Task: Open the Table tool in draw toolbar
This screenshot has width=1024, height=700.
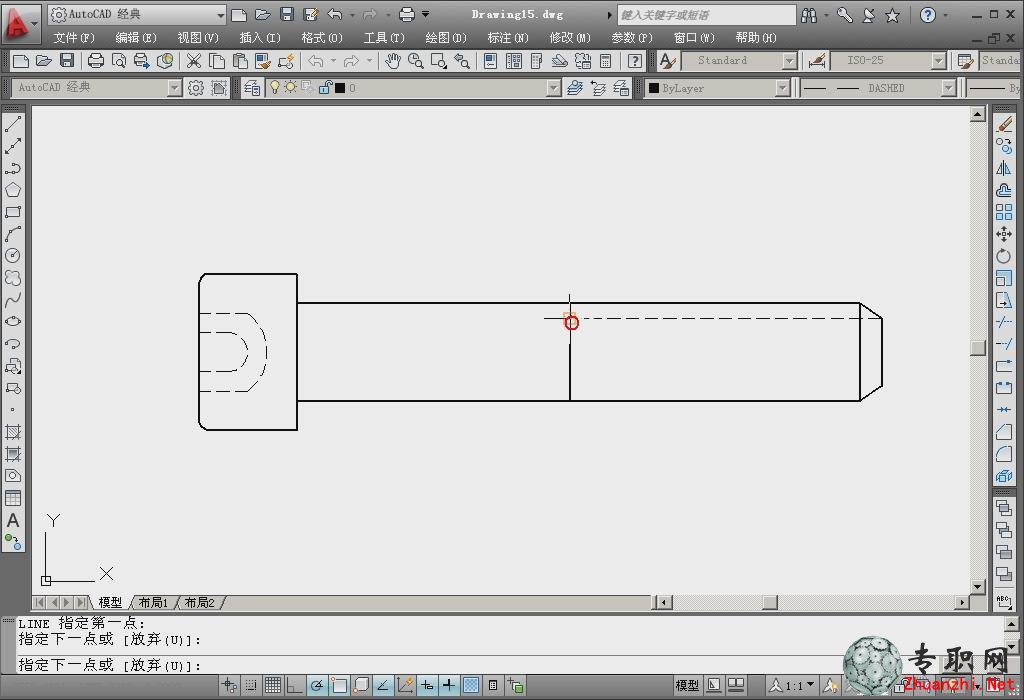Action: (13, 498)
